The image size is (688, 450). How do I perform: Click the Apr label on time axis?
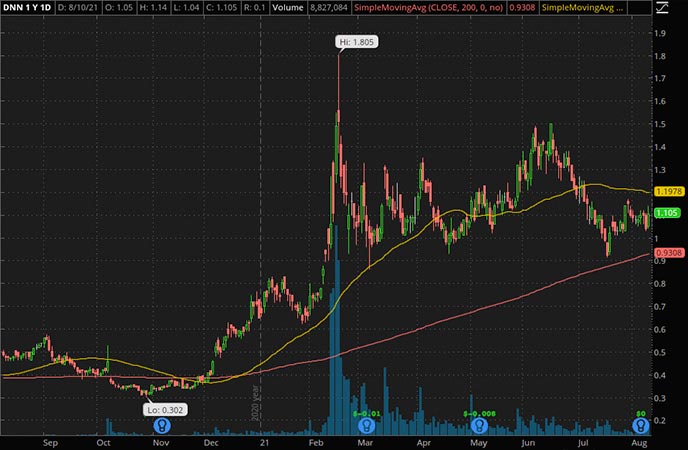[x=423, y=443]
